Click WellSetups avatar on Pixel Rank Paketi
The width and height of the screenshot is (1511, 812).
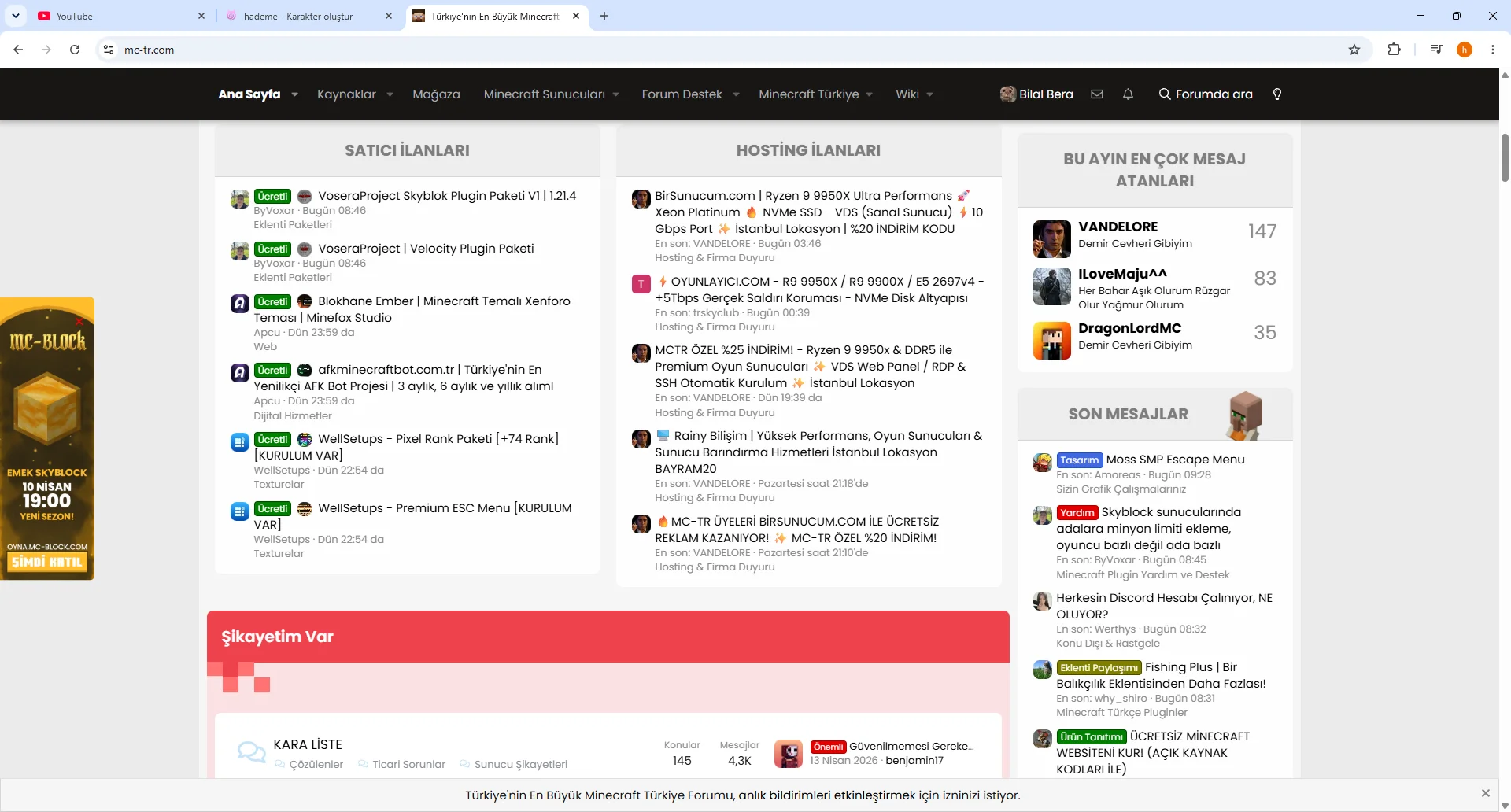240,441
